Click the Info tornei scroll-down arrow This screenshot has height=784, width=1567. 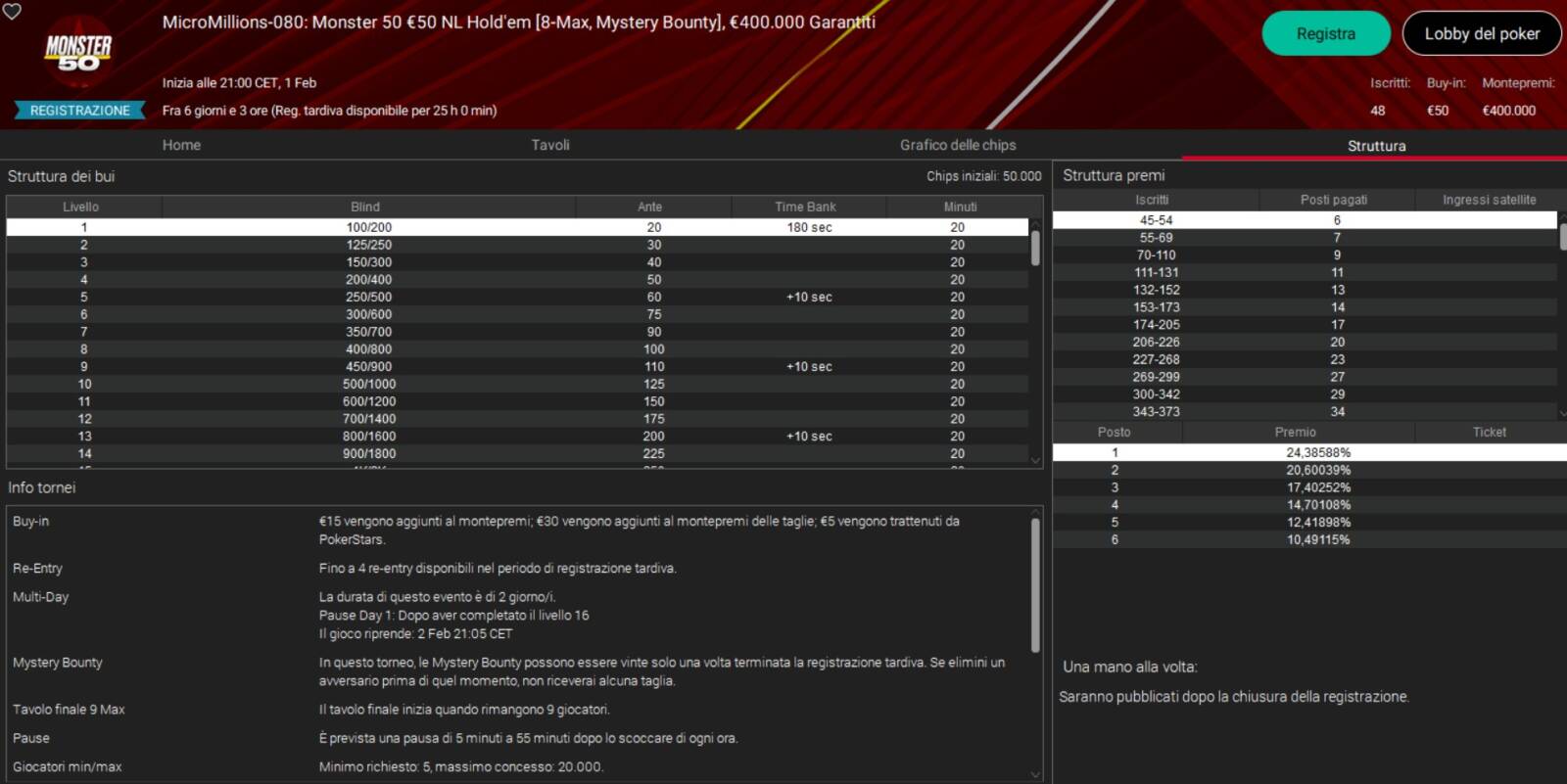pyautogui.click(x=1035, y=774)
